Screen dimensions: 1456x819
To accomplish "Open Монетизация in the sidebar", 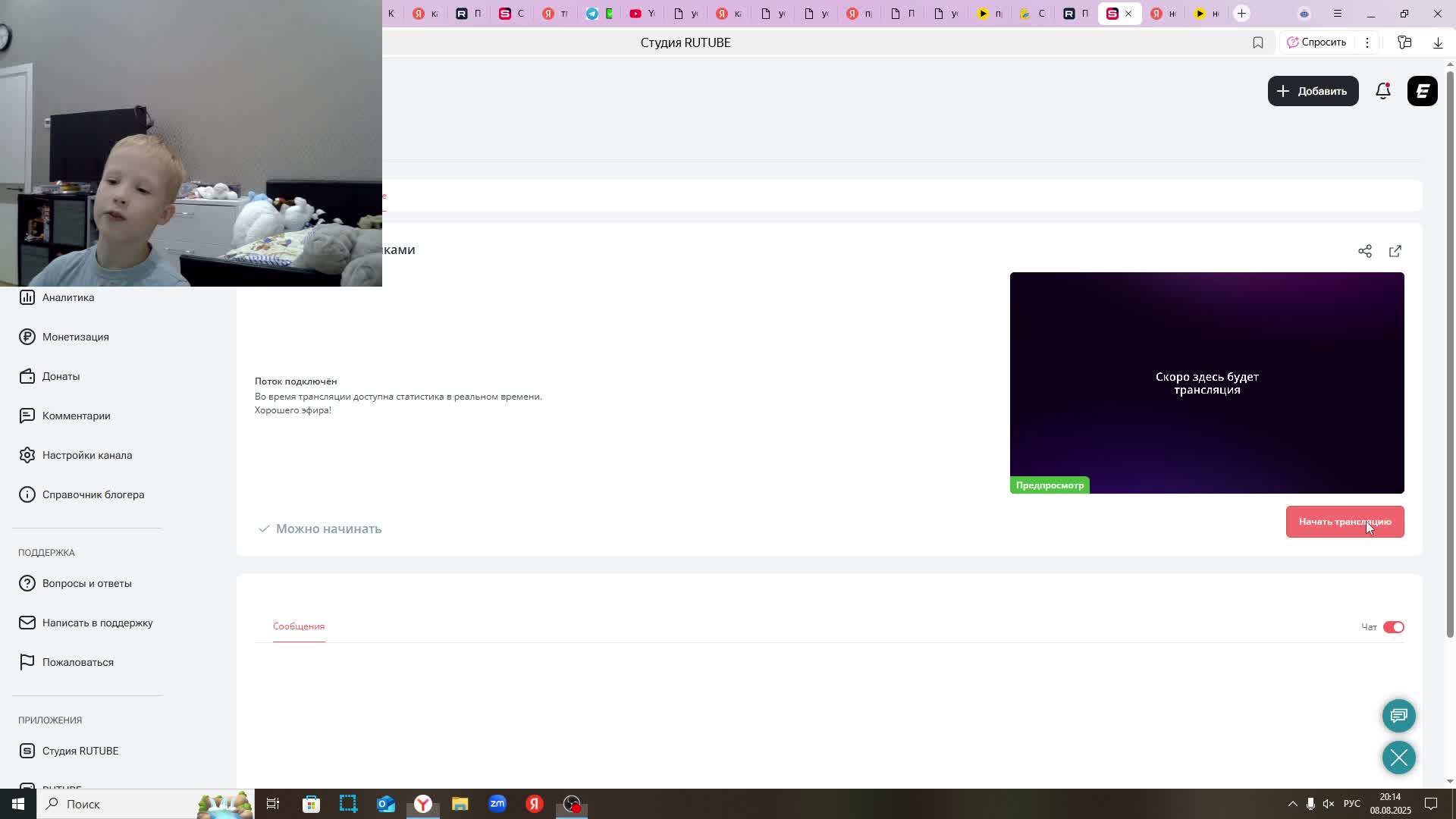I will 75,337.
